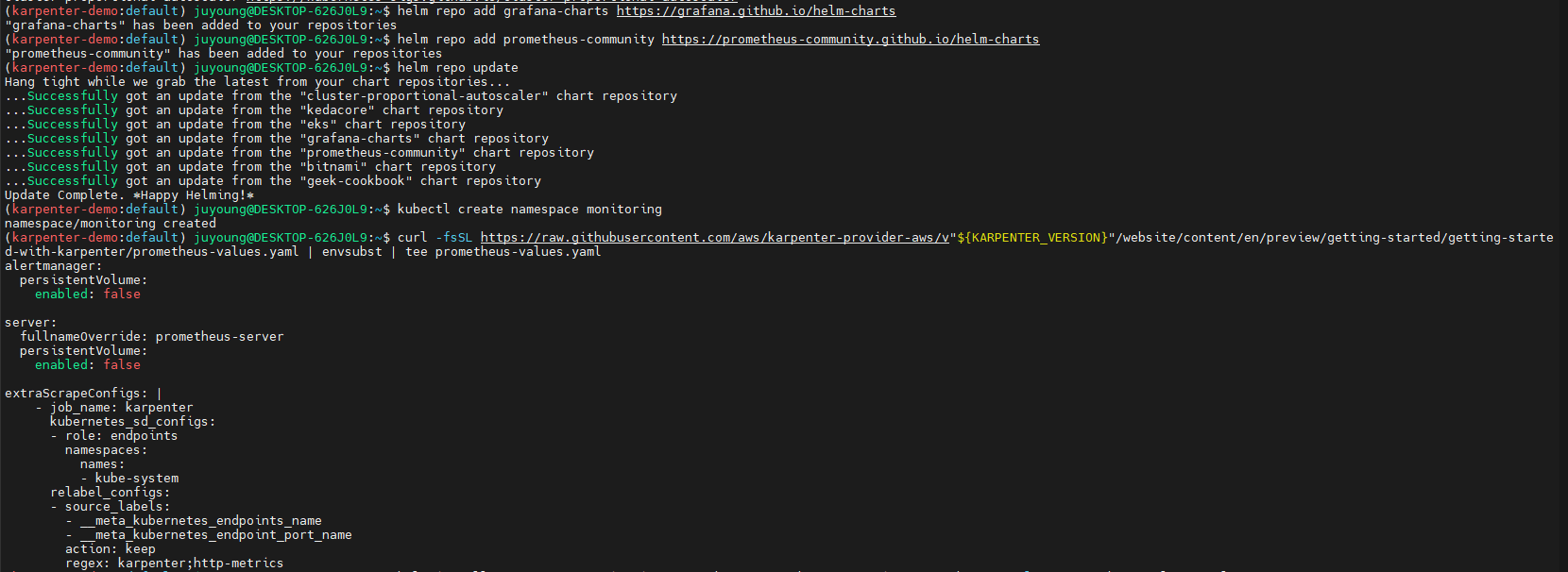The width and height of the screenshot is (1568, 572).
Task: Click the 'namespaces:' YAML key
Action: click(106, 450)
